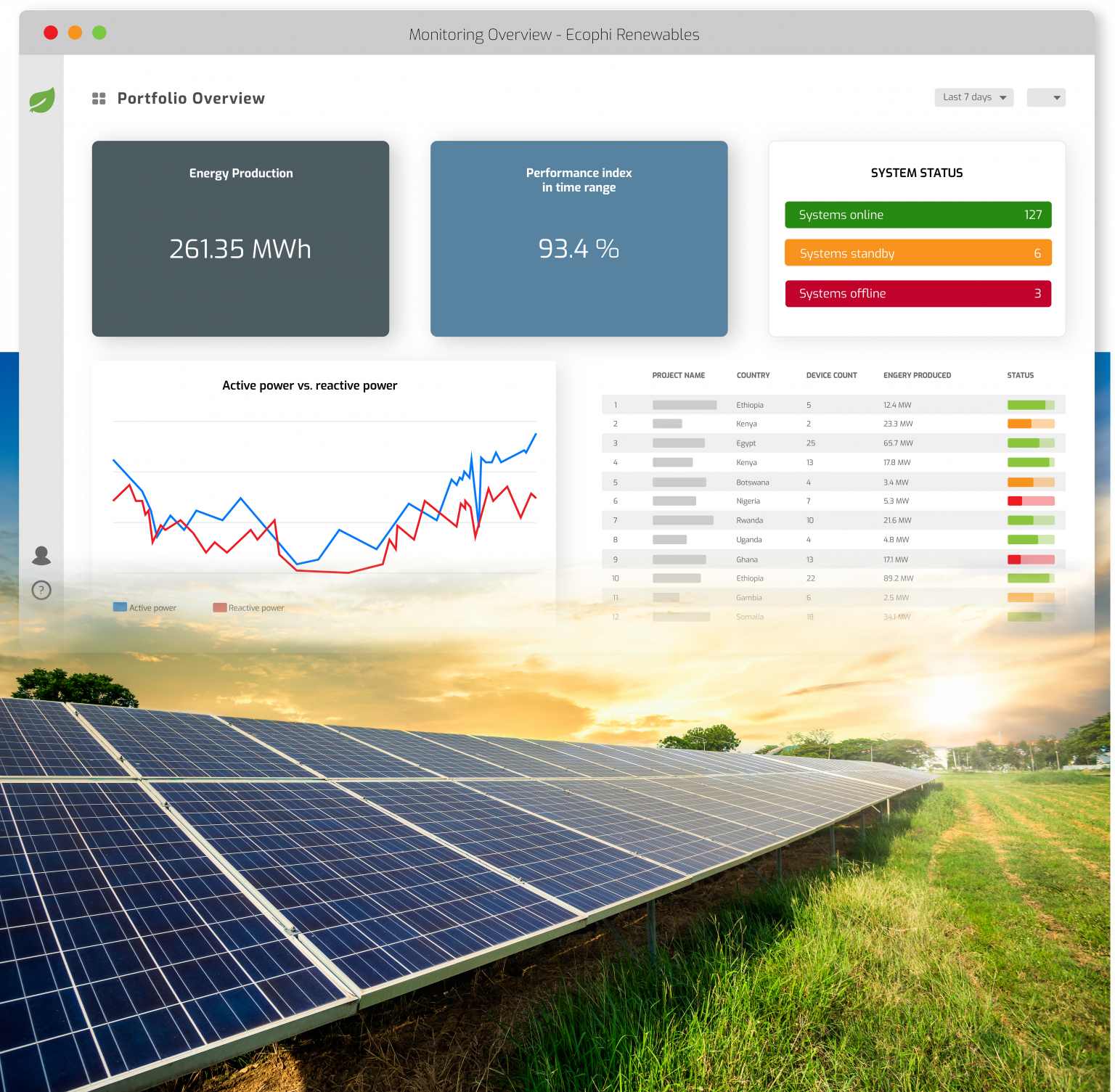Viewport: 1115px width, 1092px height.
Task: Expand the time range selector chevron
Action: [x=1004, y=97]
